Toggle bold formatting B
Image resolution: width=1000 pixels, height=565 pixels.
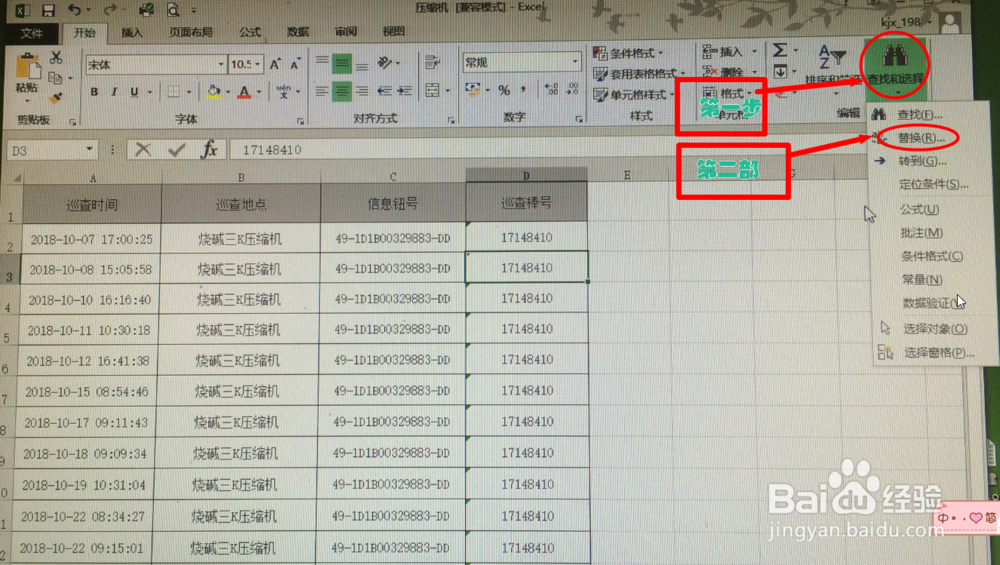click(x=94, y=92)
